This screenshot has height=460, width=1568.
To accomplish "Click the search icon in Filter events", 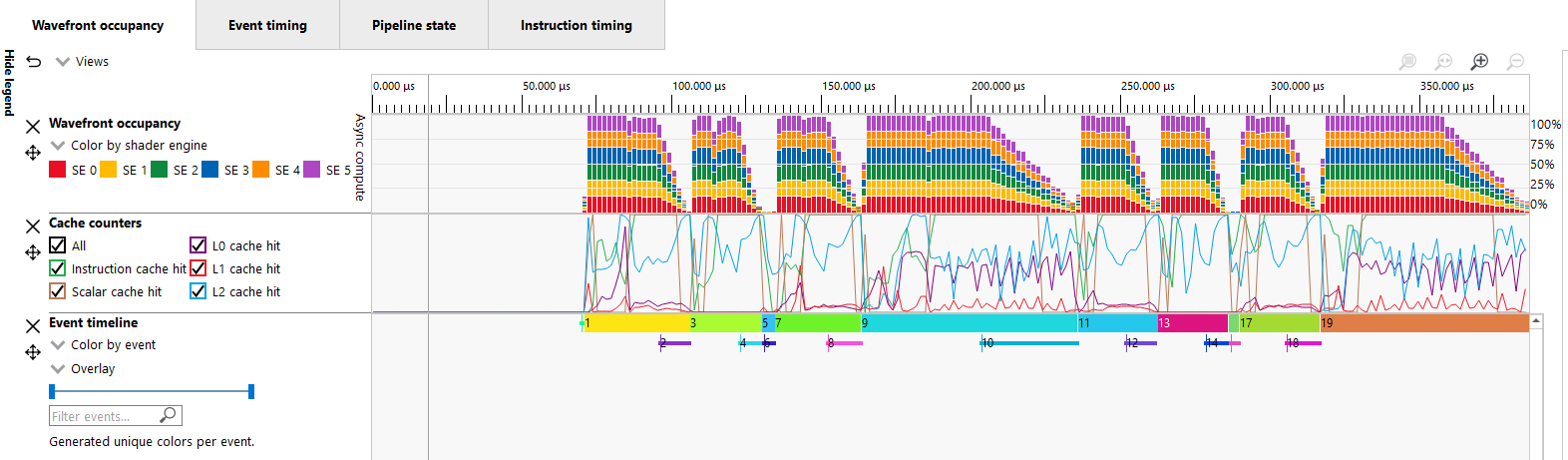I will [168, 415].
